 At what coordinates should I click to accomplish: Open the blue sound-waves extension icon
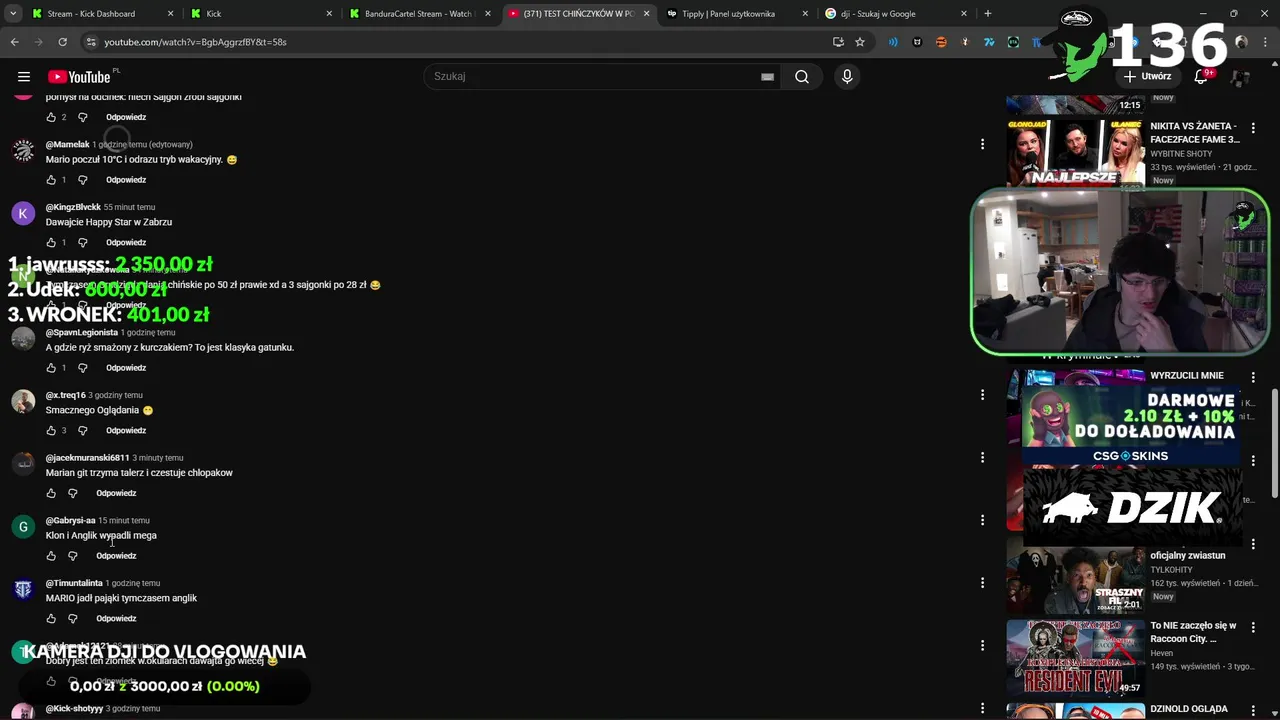[x=893, y=42]
